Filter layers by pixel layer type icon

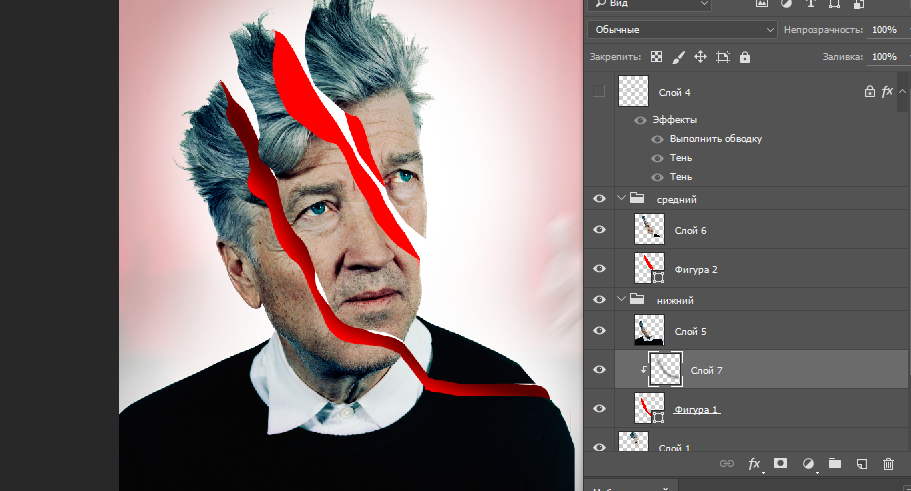762,3
